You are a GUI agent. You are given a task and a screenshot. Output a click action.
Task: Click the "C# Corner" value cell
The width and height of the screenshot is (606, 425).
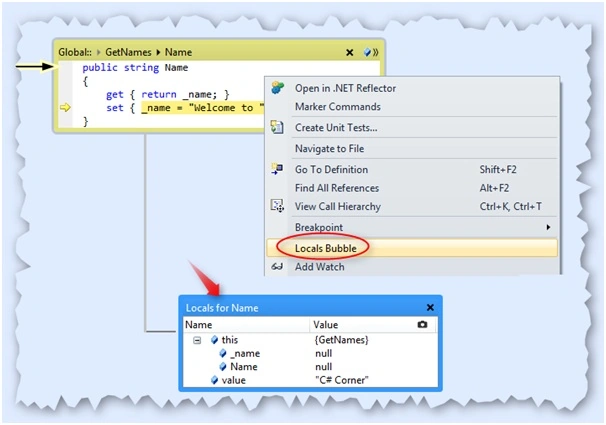342,380
